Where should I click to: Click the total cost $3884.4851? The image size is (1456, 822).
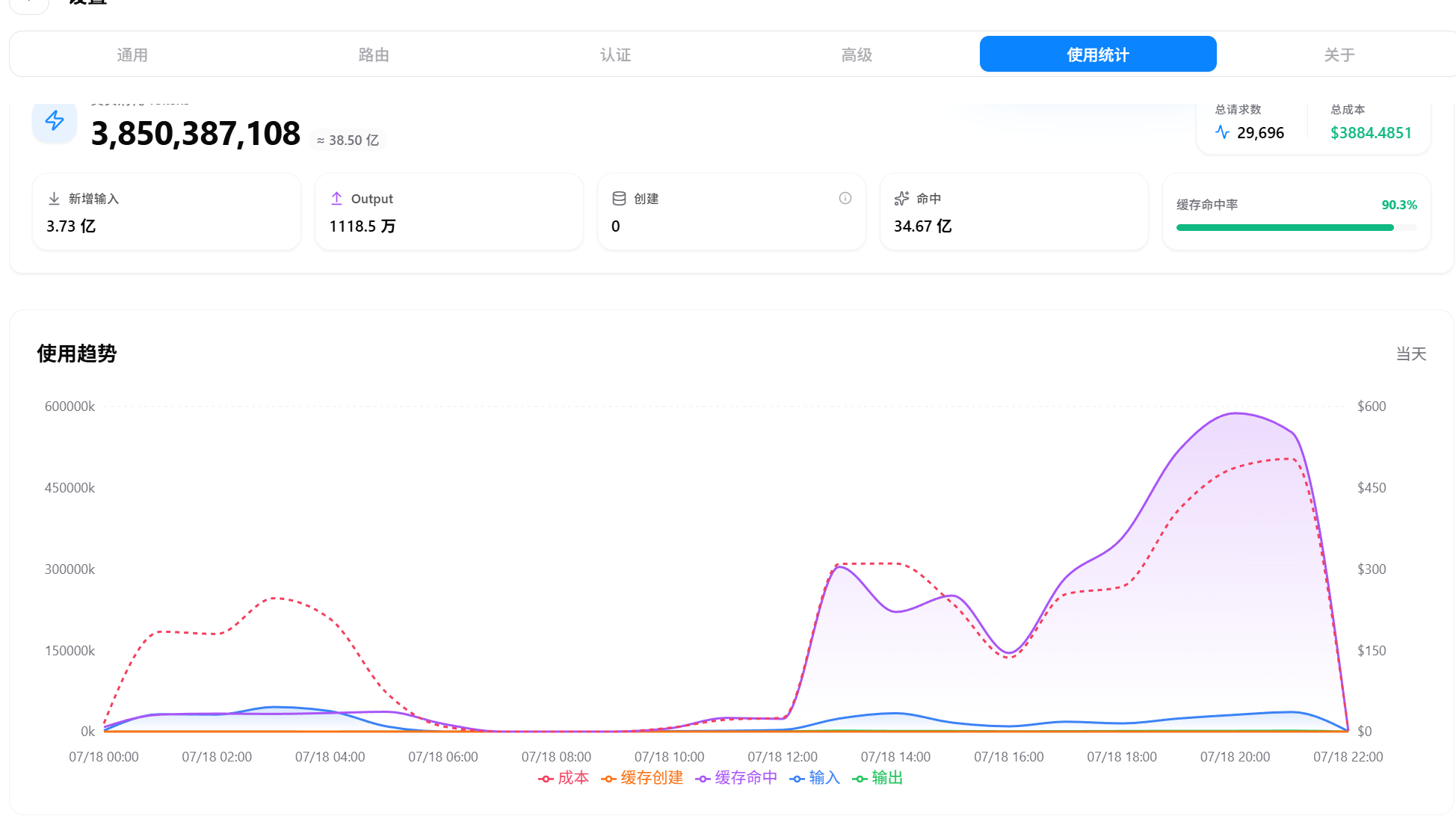1371,133
